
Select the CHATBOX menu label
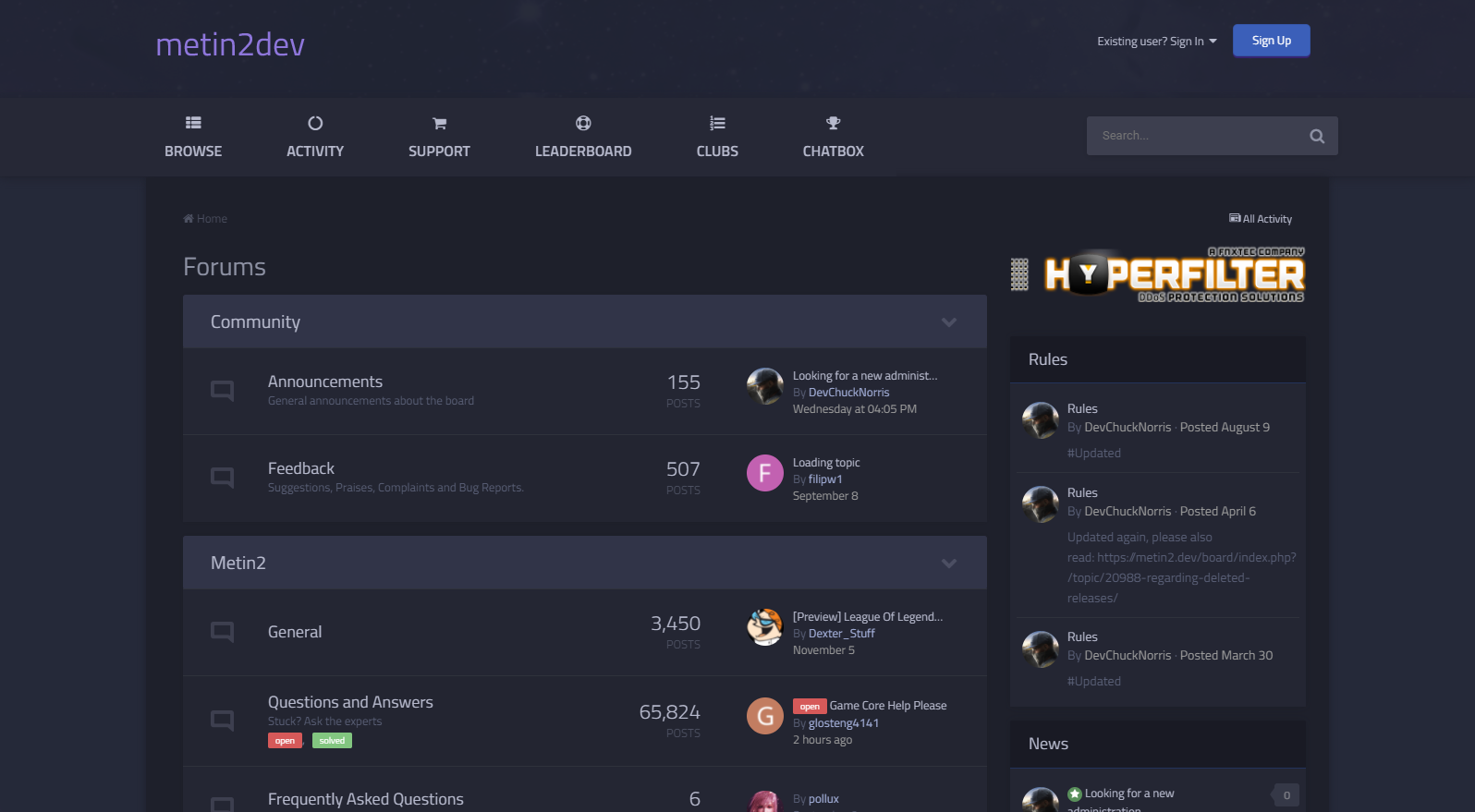833,151
